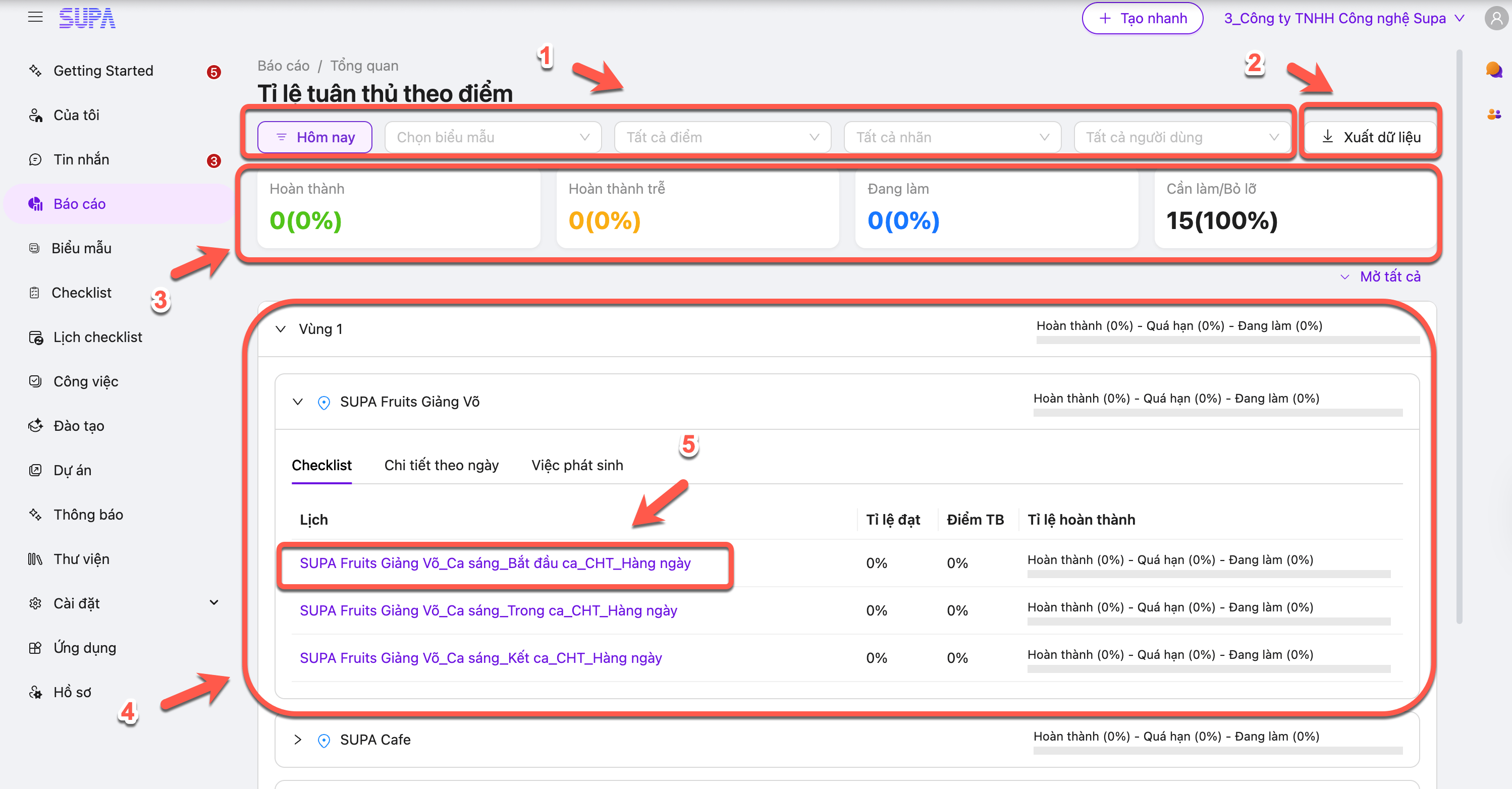Click the Công việc task icon

[35, 381]
